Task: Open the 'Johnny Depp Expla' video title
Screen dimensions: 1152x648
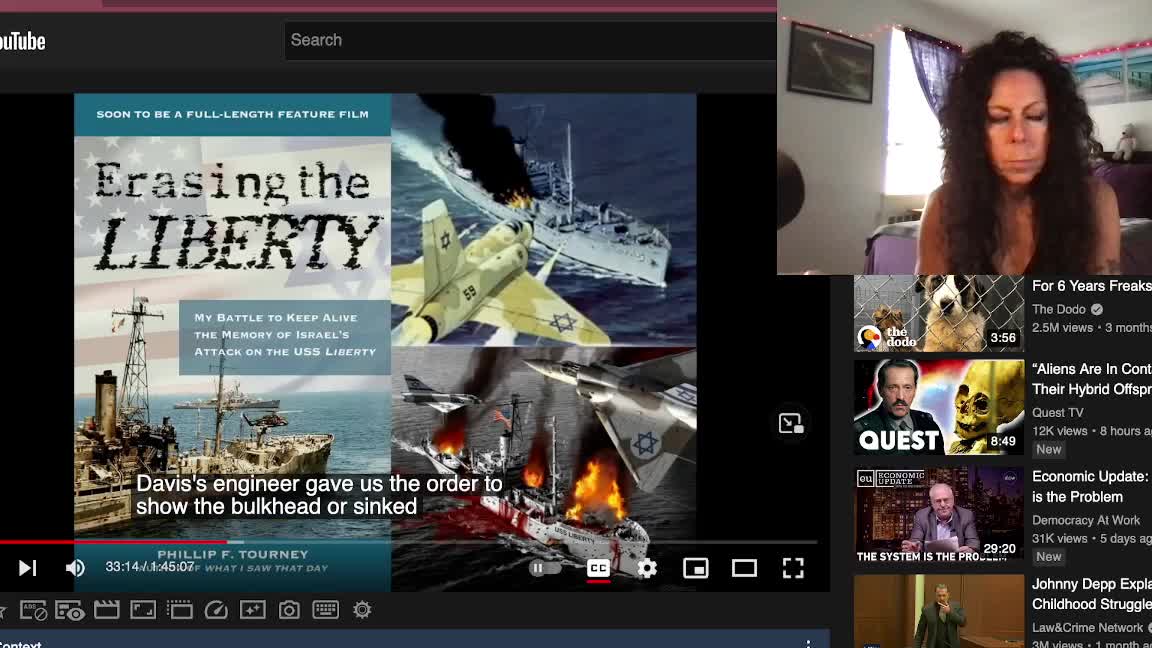Action: coord(1092,594)
